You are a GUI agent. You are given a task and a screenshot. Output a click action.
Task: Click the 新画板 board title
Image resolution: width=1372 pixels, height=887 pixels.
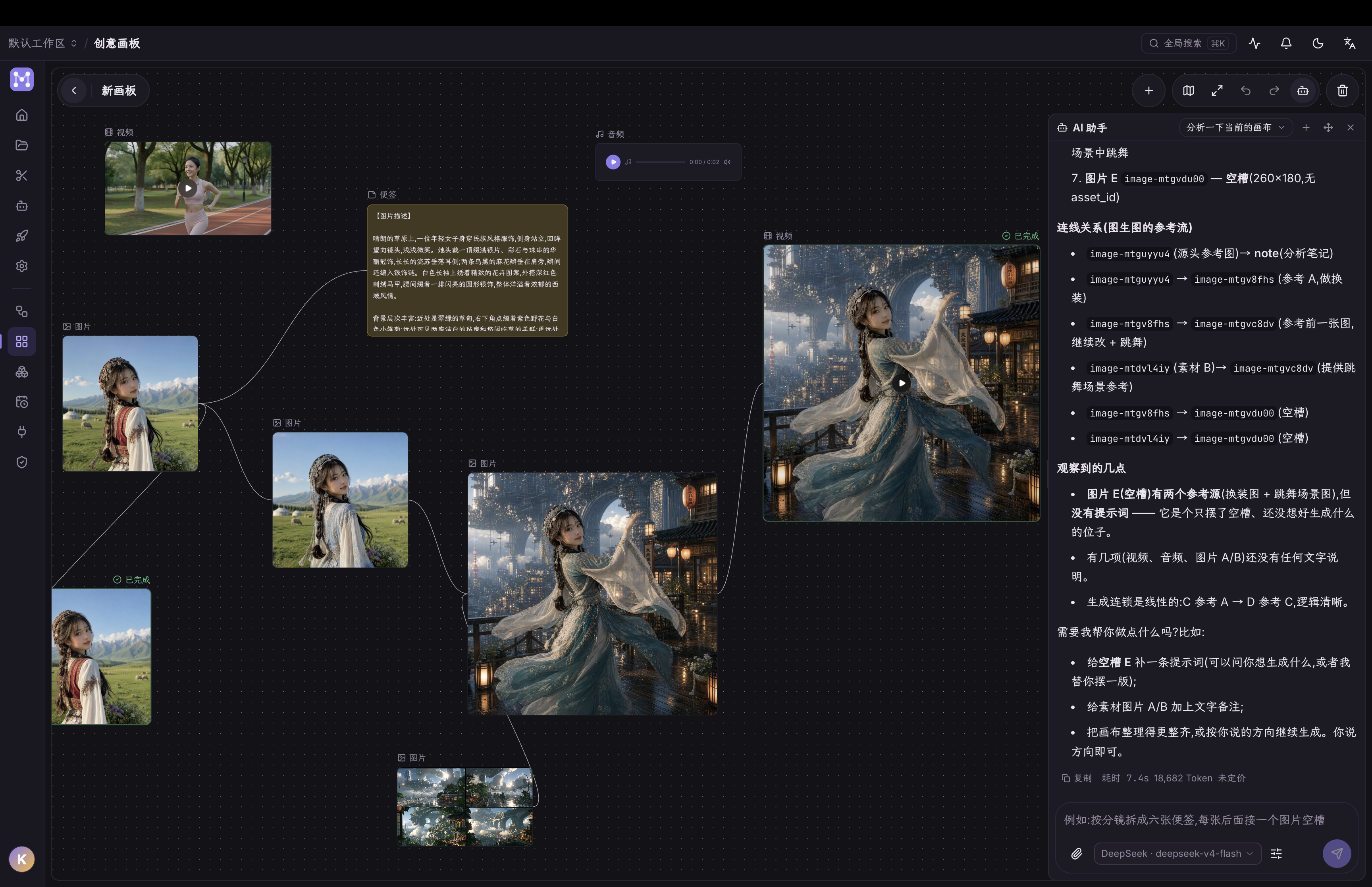(119, 91)
